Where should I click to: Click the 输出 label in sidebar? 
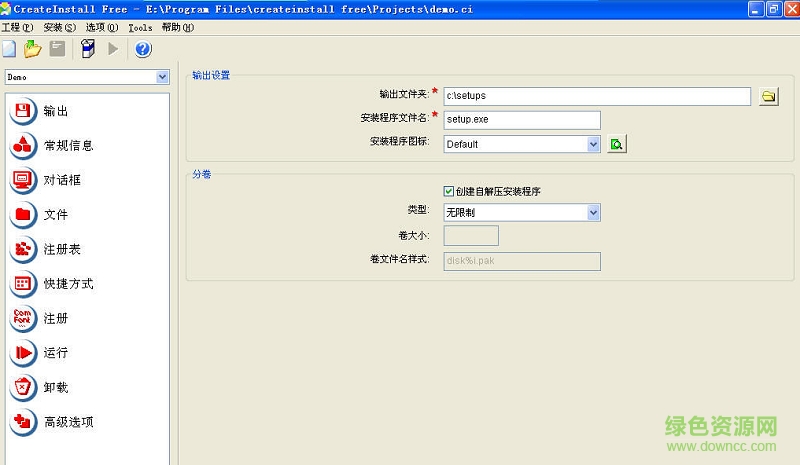click(x=56, y=111)
